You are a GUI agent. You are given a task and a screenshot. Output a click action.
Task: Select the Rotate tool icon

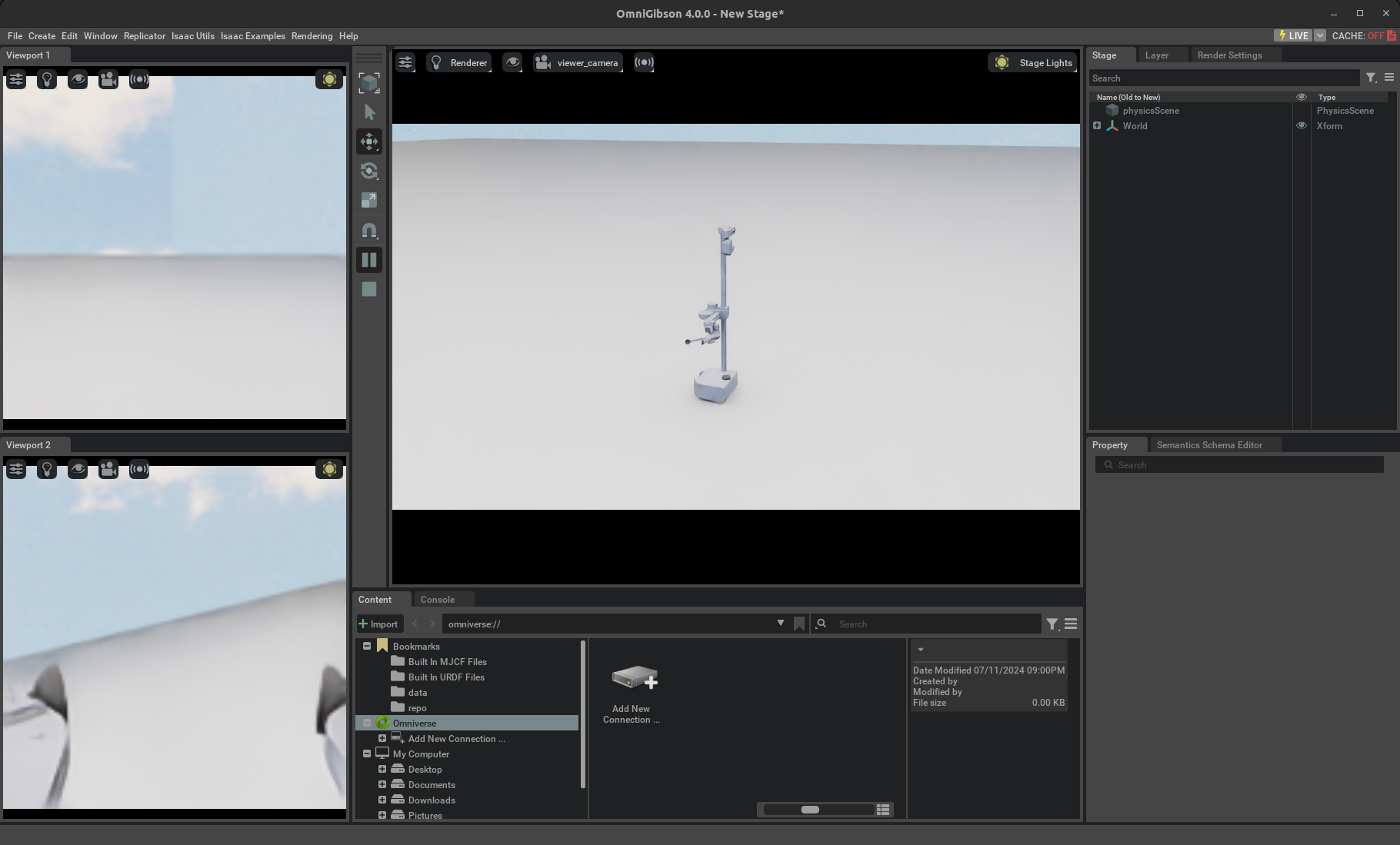369,171
